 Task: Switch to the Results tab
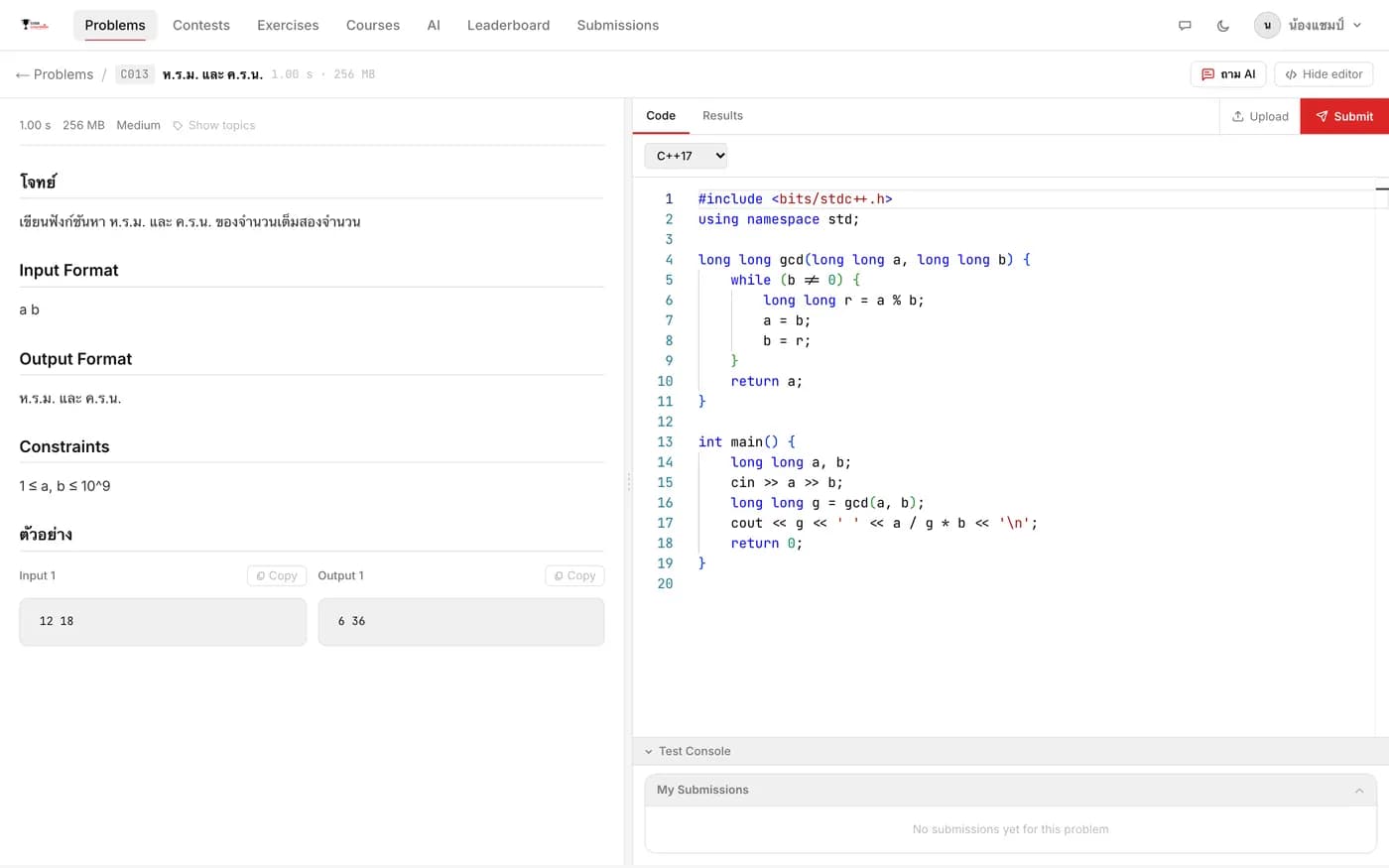point(722,116)
